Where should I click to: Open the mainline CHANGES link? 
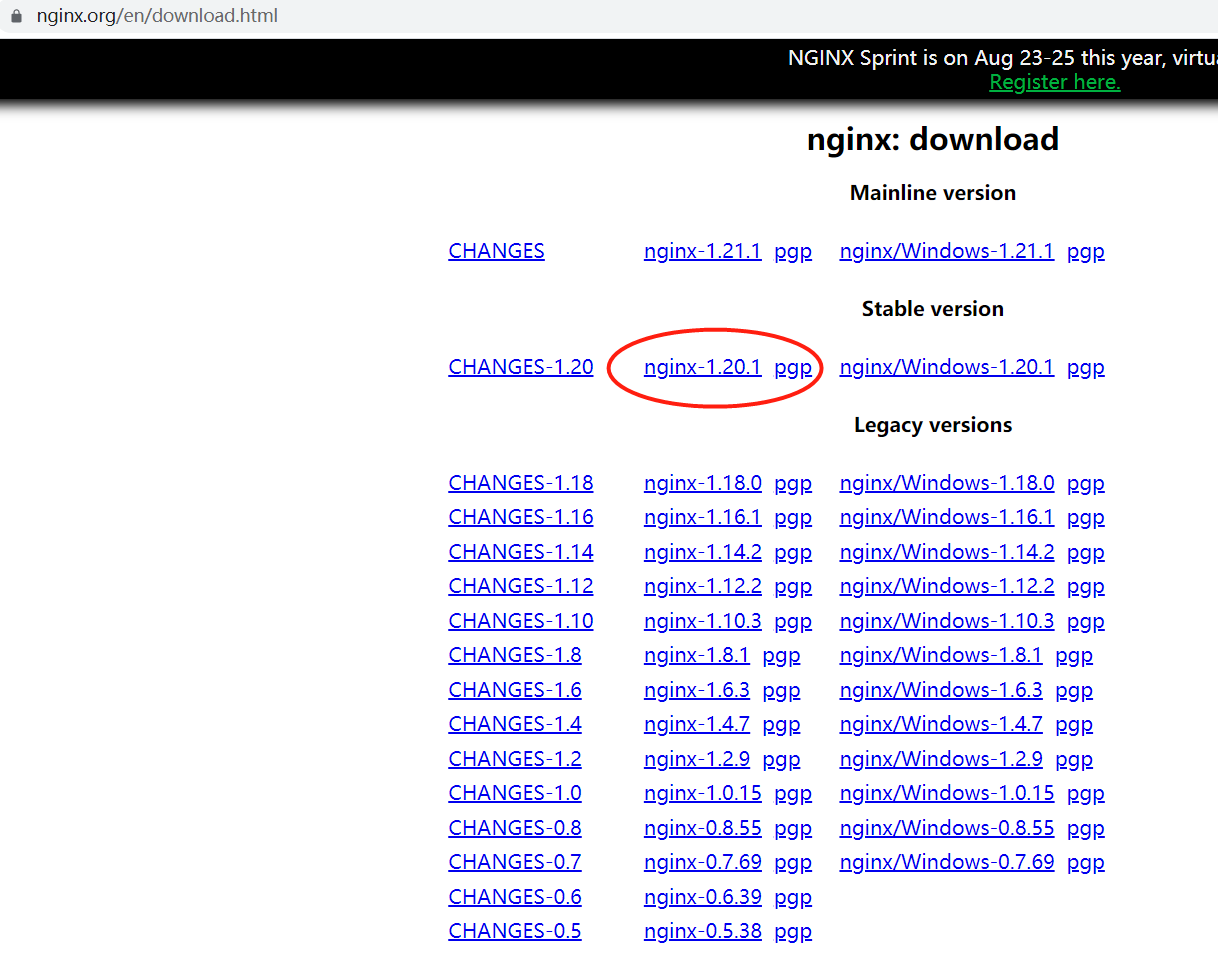496,251
